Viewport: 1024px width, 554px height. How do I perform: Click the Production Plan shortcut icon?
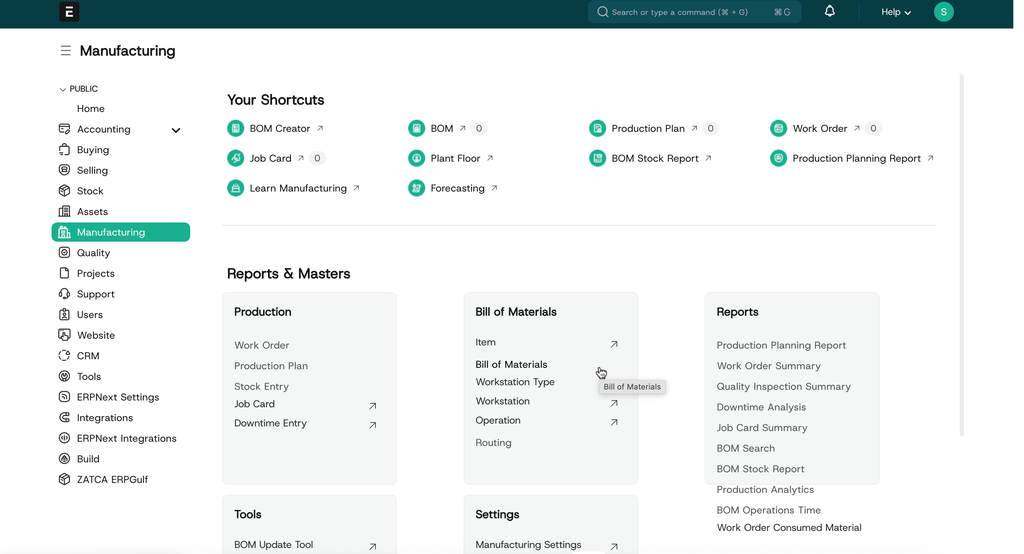597,128
